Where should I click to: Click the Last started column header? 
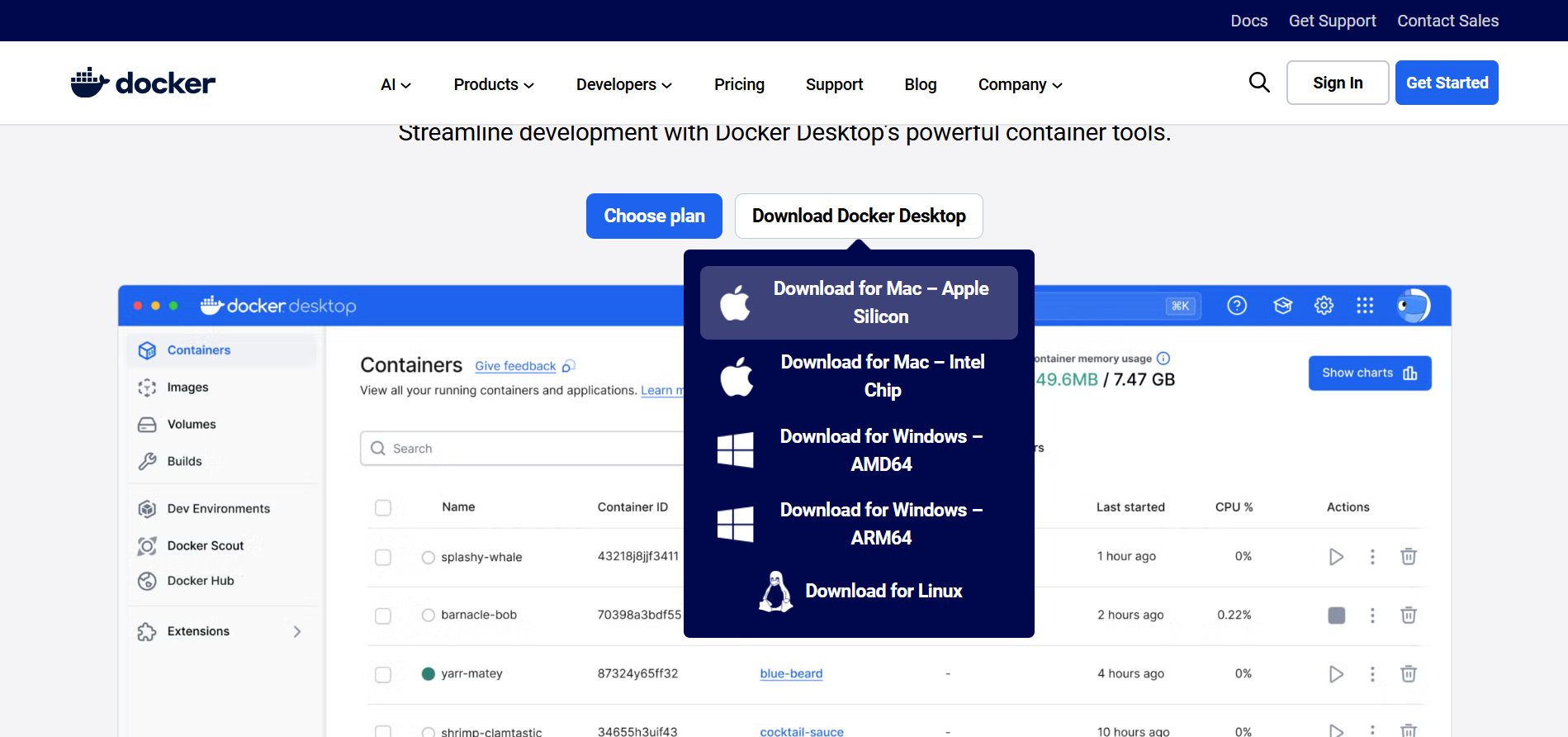[1130, 507]
